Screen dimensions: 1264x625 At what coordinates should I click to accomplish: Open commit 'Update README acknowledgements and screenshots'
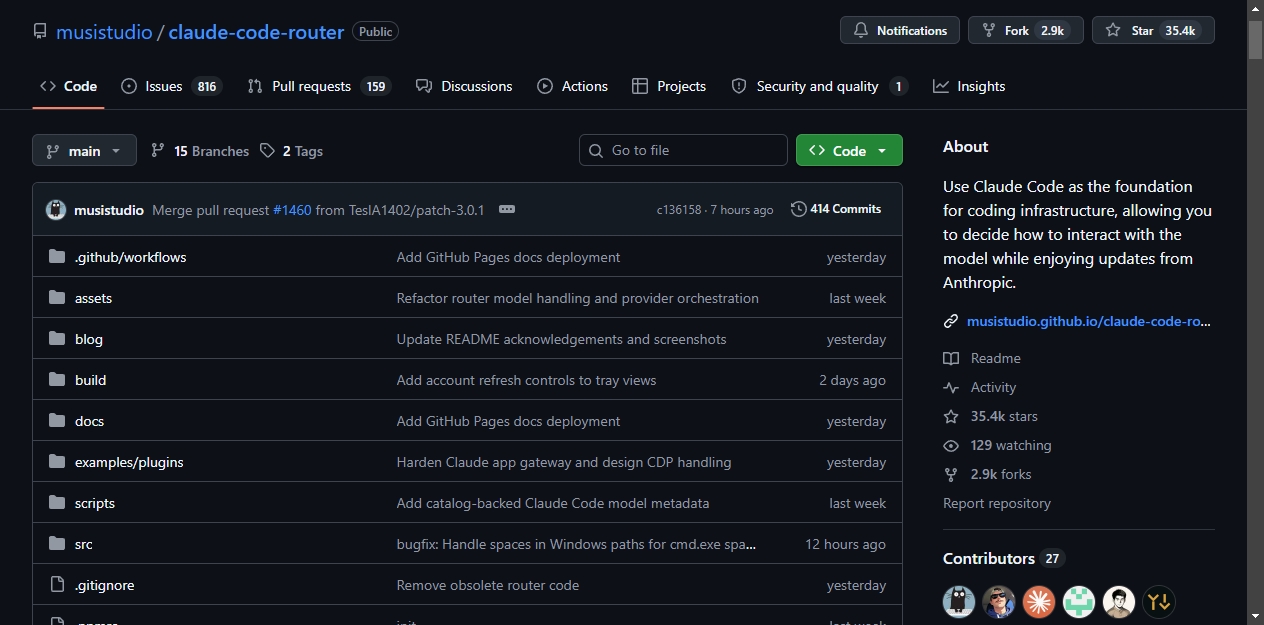[x=562, y=339]
